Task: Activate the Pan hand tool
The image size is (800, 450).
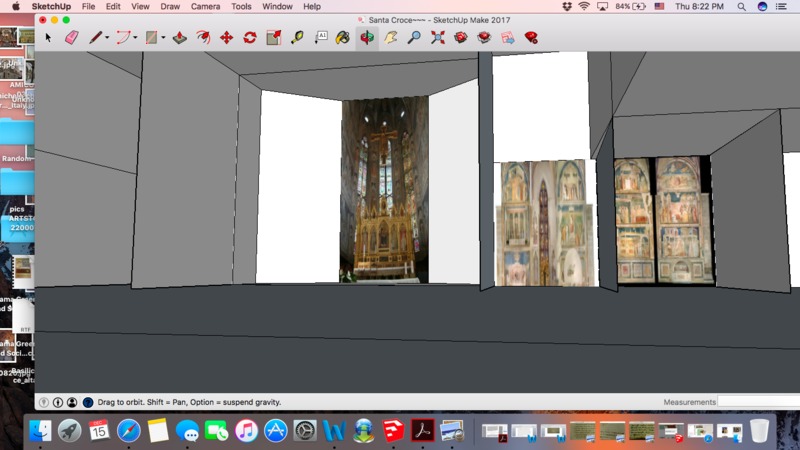Action: click(391, 37)
